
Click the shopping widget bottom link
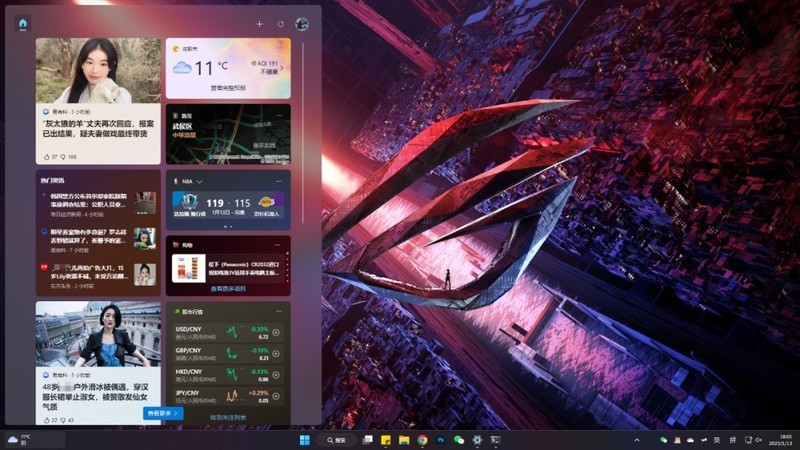pos(228,289)
